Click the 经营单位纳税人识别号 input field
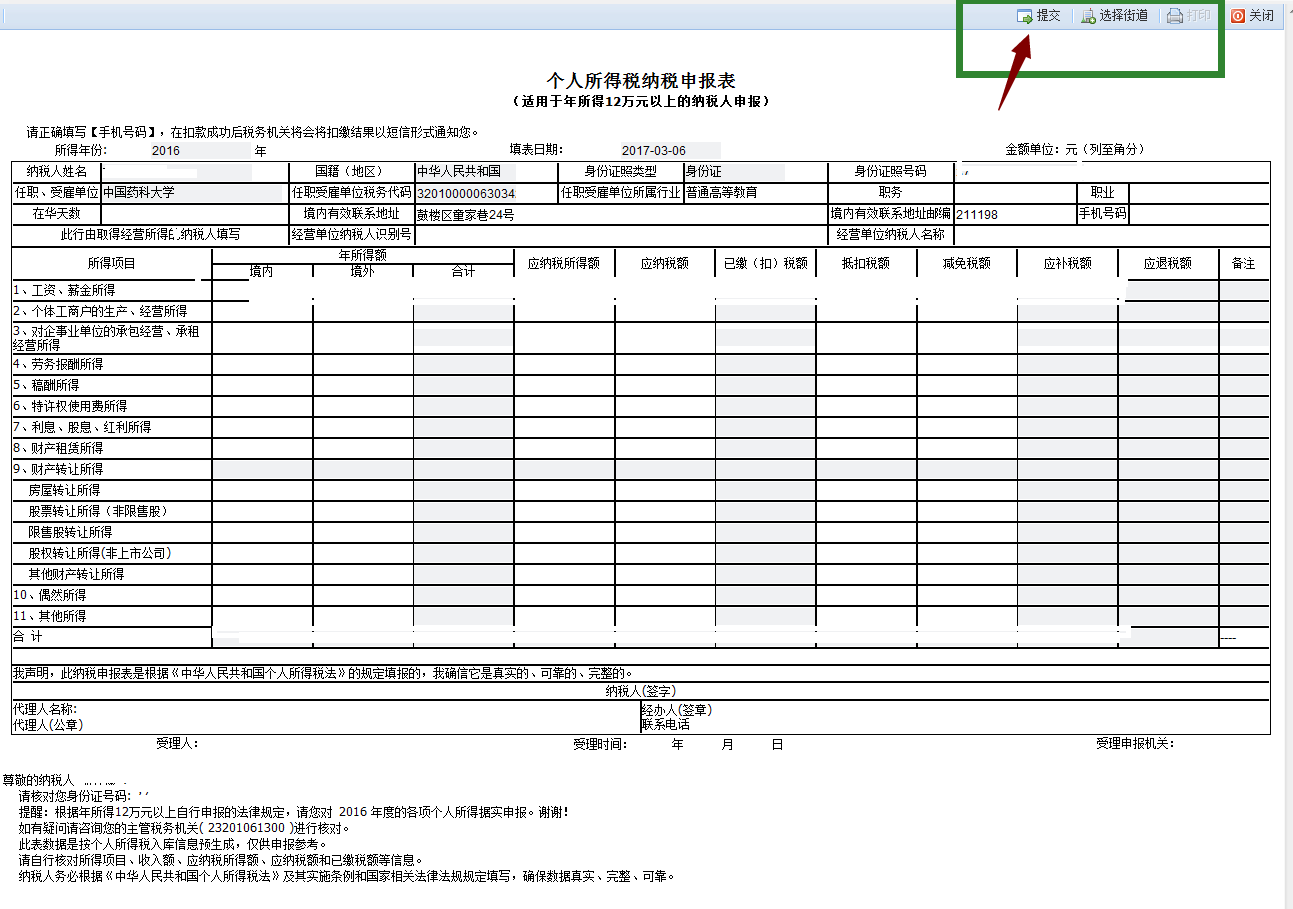This screenshot has height=909, width=1293. coord(621,235)
